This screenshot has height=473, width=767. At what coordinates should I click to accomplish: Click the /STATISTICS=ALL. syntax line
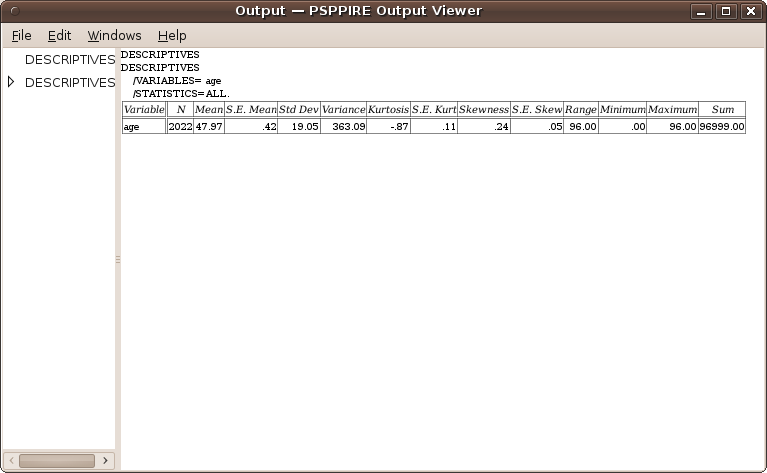[181, 93]
